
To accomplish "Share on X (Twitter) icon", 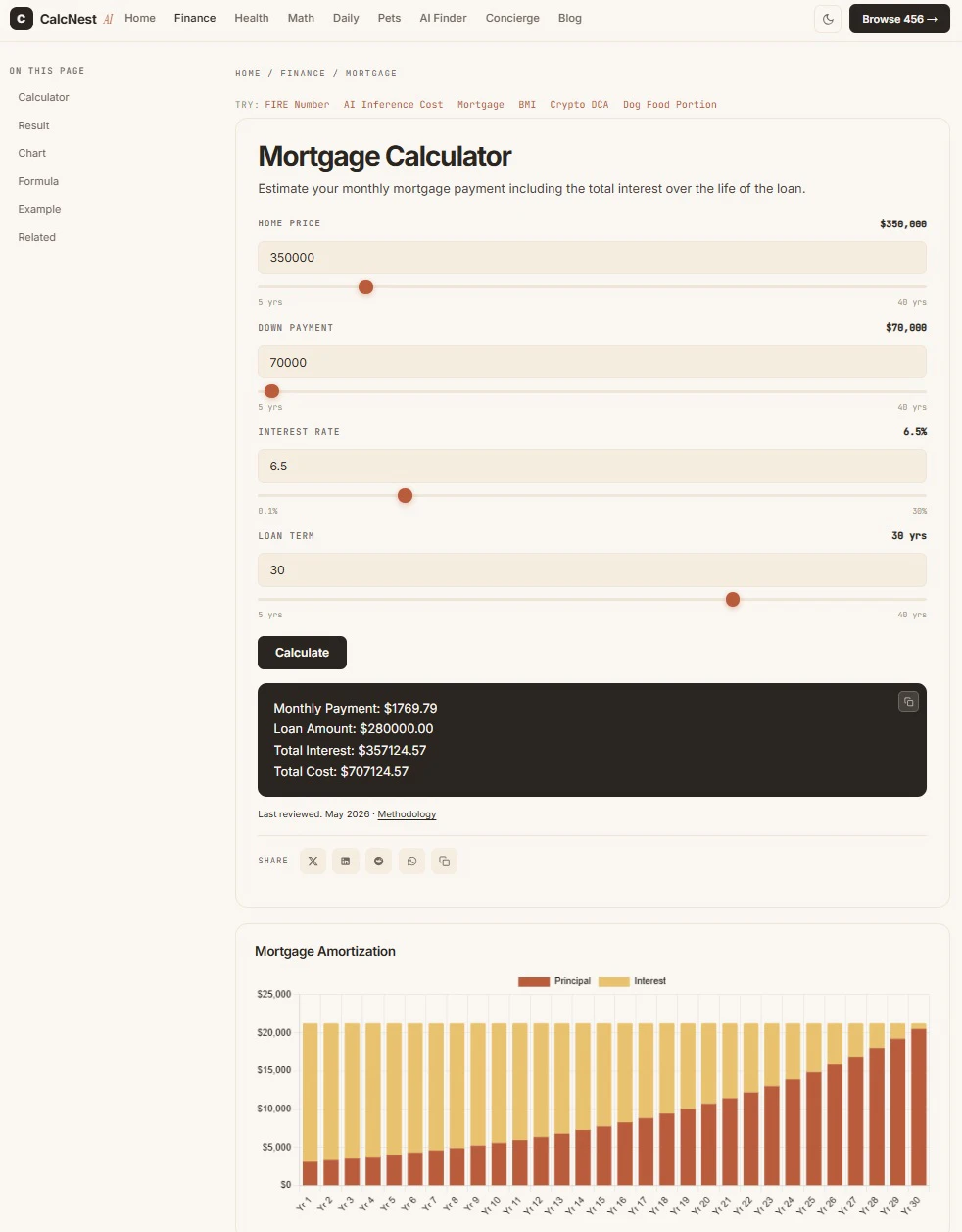I will 313,862.
